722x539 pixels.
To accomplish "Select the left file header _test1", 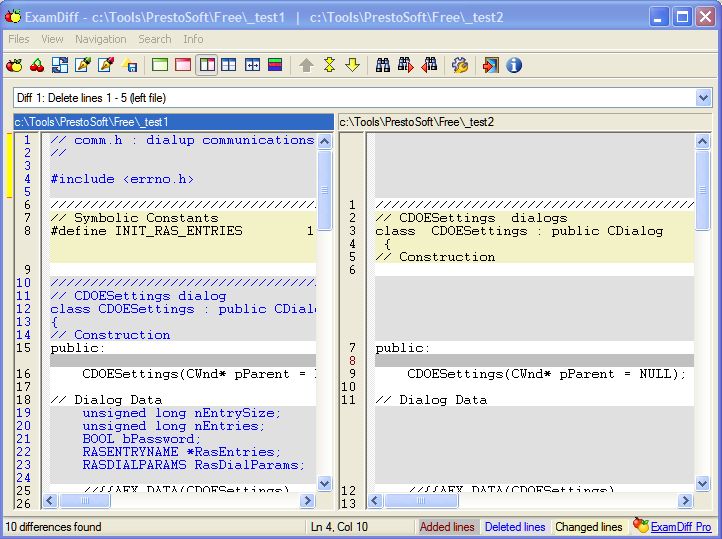I will pyautogui.click(x=174, y=122).
